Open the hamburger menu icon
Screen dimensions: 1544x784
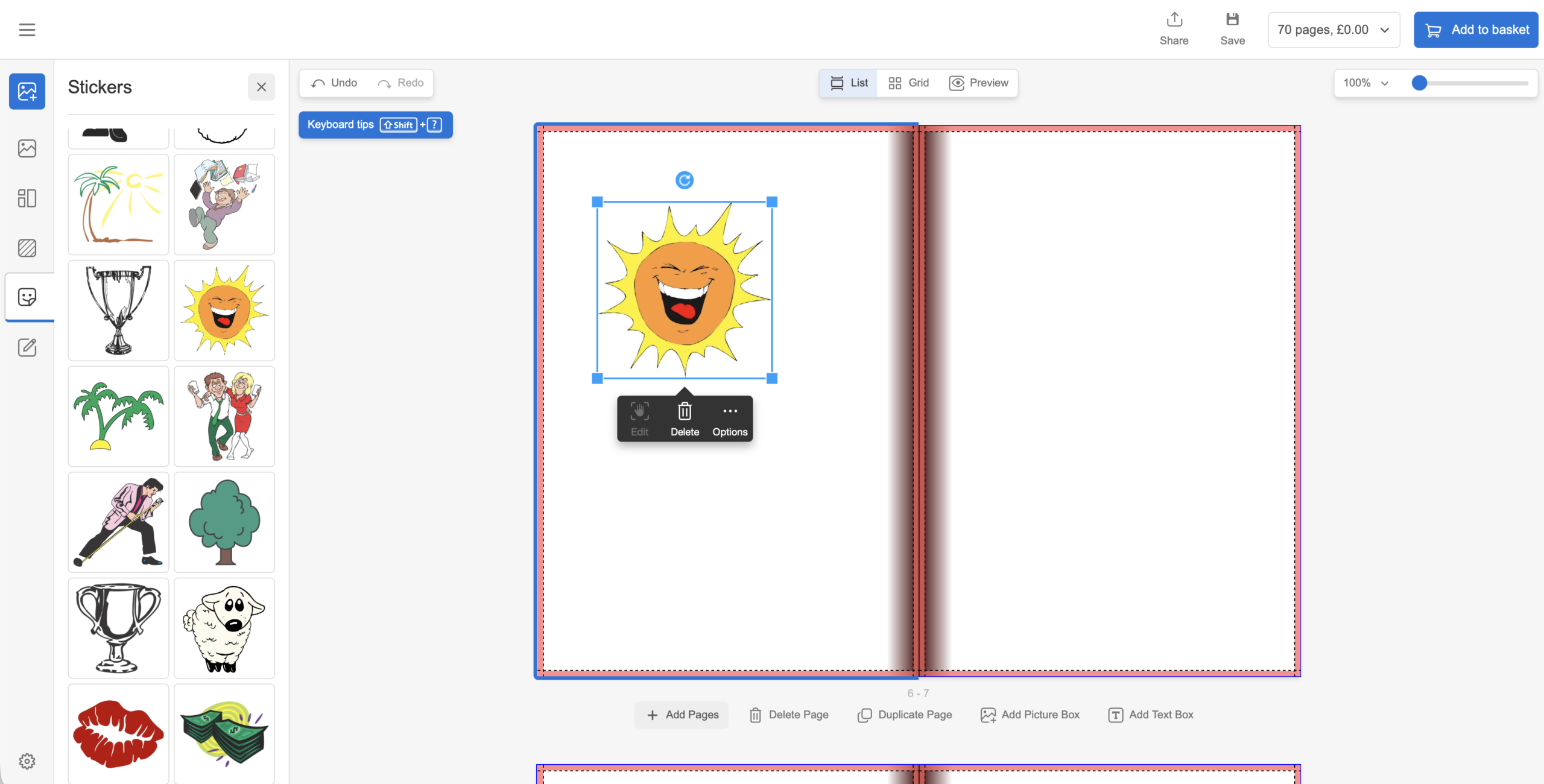pos(27,30)
